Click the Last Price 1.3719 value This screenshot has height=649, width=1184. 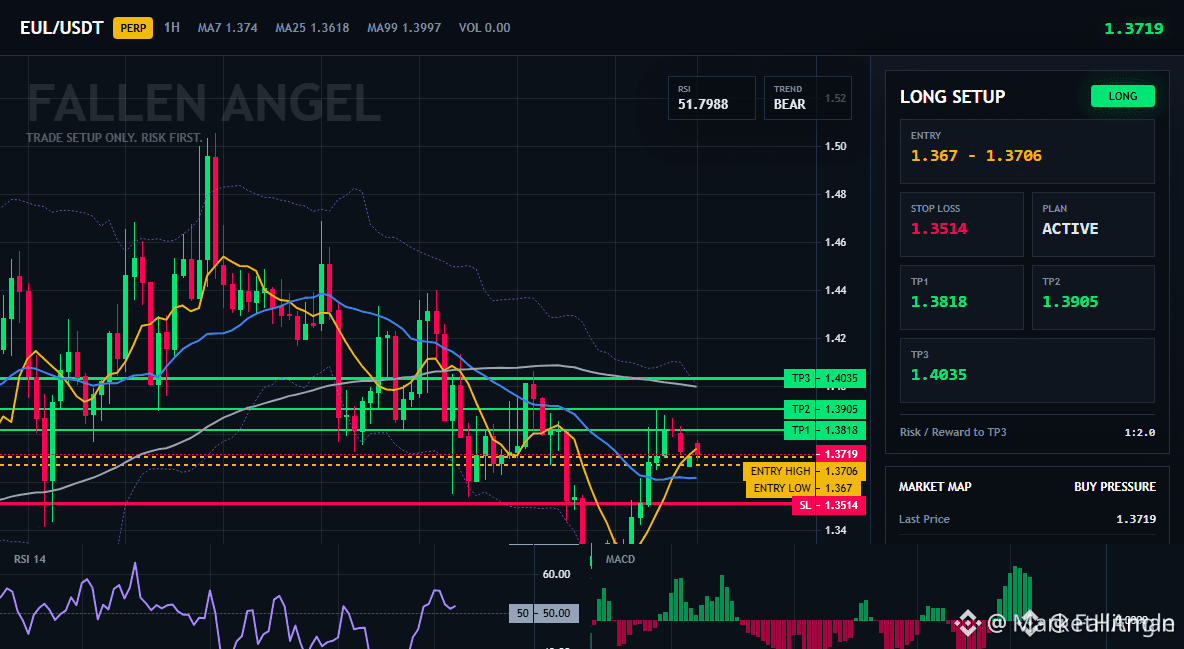(1136, 519)
